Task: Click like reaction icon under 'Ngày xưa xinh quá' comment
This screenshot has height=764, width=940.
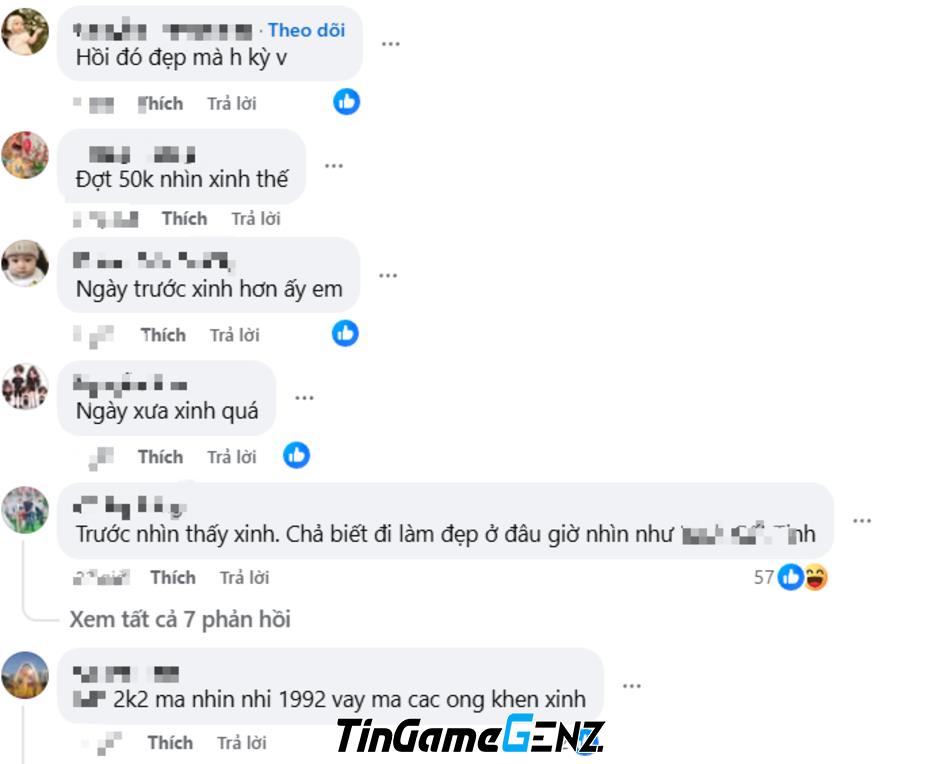Action: [297, 456]
